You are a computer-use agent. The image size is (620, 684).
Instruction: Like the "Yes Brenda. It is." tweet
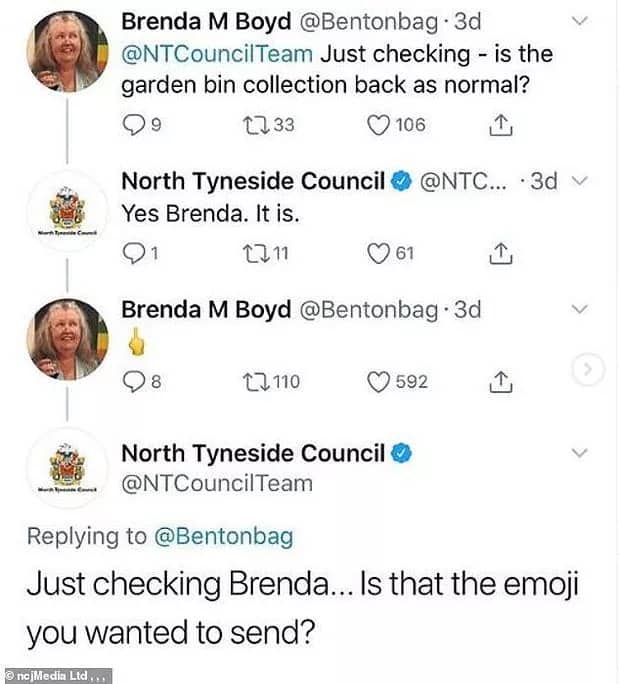coord(379,254)
